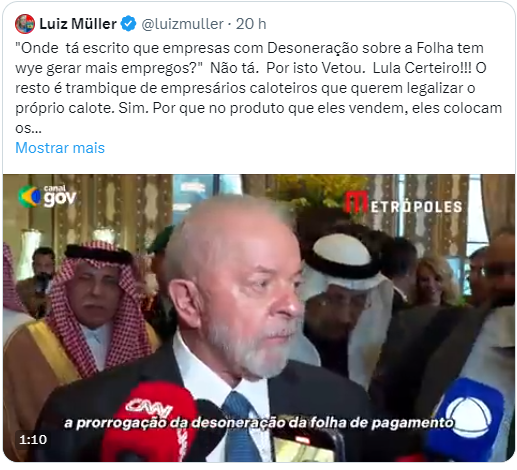Open the 20 h timestamp link
This screenshot has width=517, height=470.
pyautogui.click(x=251, y=24)
